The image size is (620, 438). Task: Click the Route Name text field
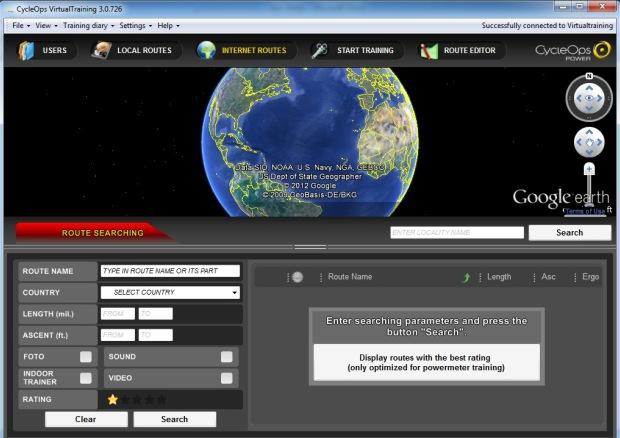point(170,271)
